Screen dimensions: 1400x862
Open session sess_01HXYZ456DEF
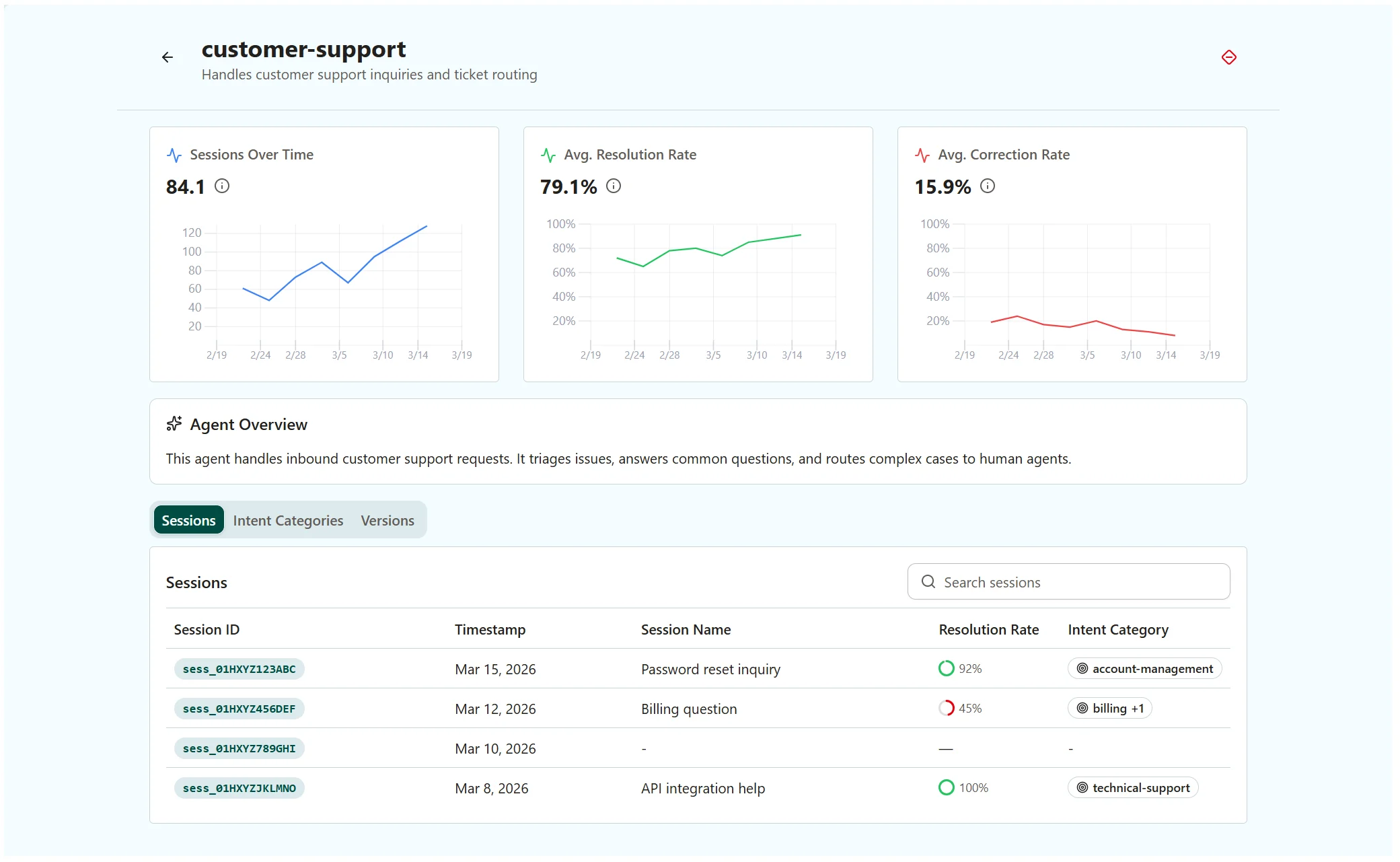tap(240, 709)
